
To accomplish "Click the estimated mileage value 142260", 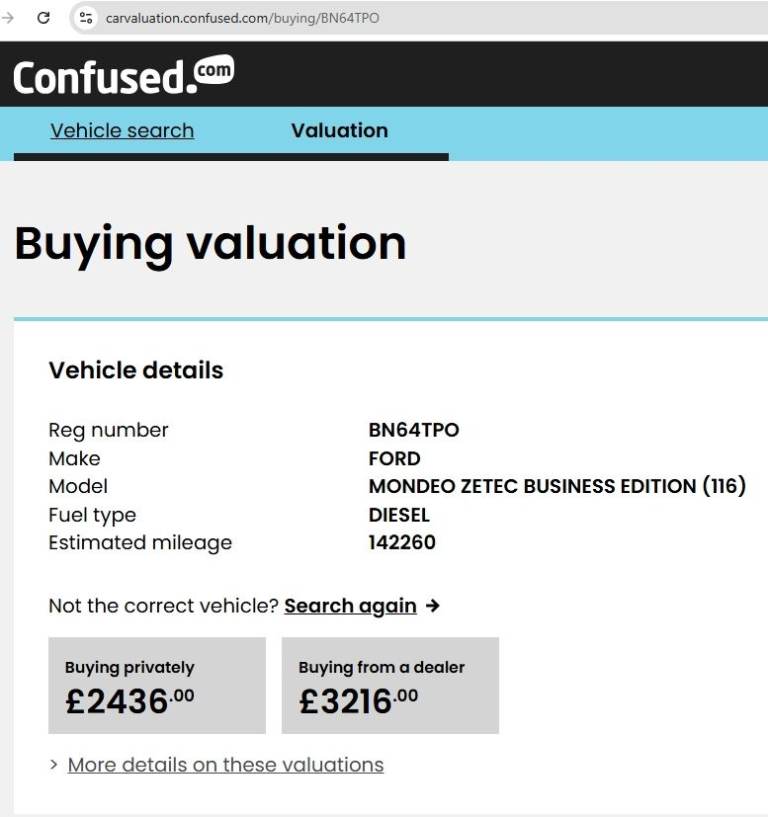I will (402, 543).
